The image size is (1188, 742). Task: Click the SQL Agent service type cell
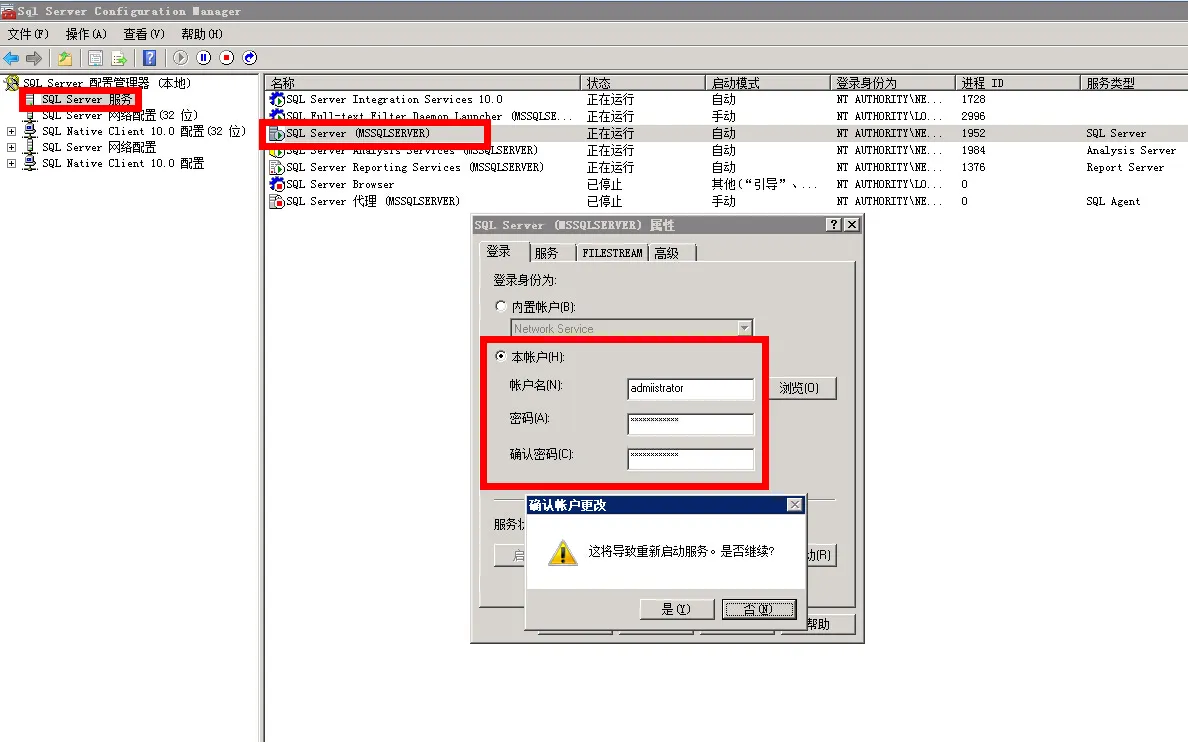[x=1113, y=202]
